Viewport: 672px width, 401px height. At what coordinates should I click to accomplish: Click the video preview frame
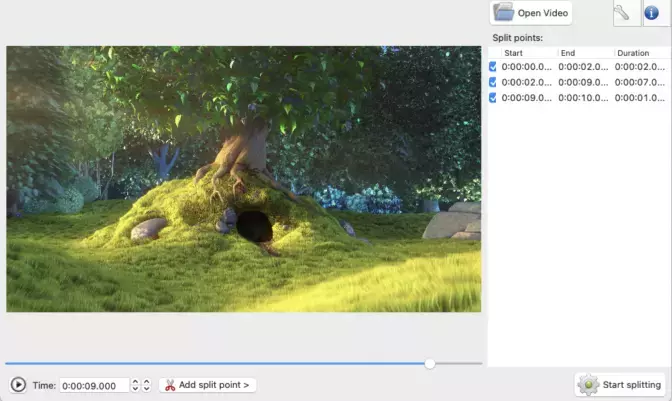coord(243,179)
